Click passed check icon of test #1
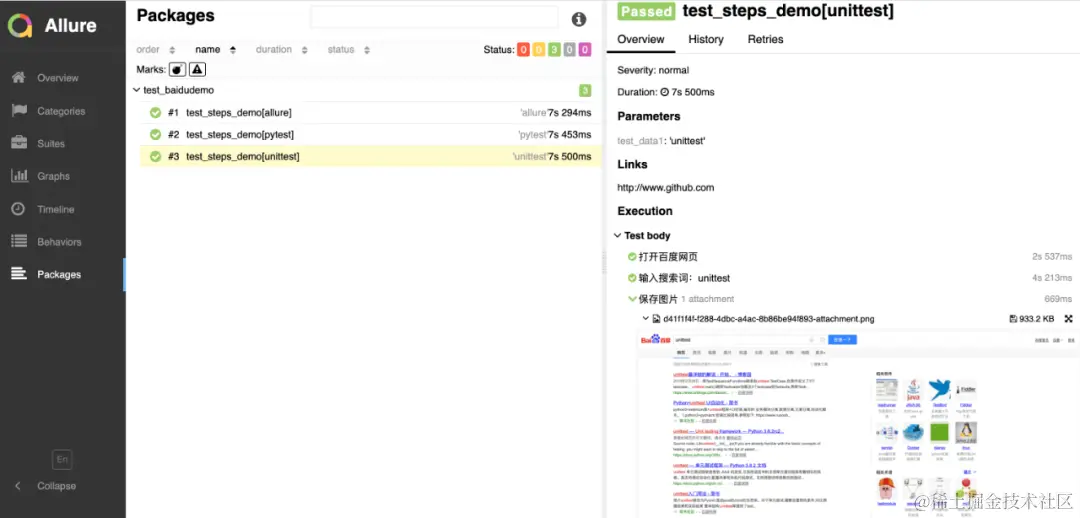Screen dimensions: 1080x518 pyautogui.click(x=156, y=113)
